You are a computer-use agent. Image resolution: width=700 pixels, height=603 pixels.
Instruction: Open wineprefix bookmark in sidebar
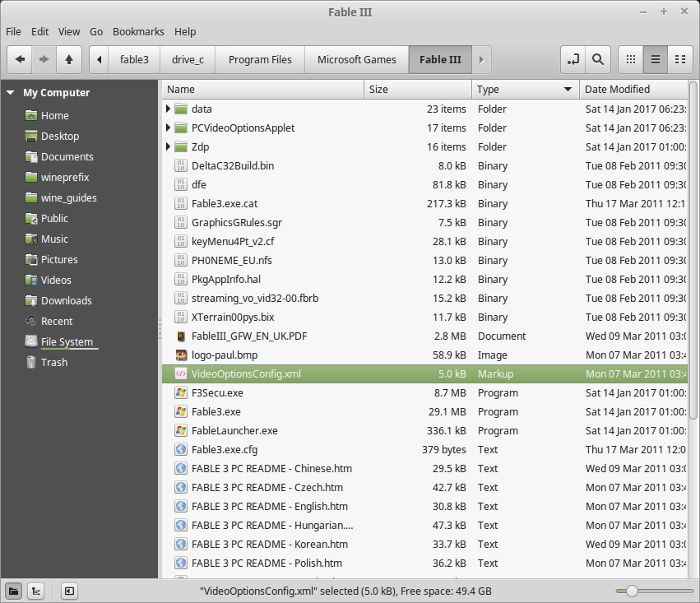pyautogui.click(x=65, y=177)
